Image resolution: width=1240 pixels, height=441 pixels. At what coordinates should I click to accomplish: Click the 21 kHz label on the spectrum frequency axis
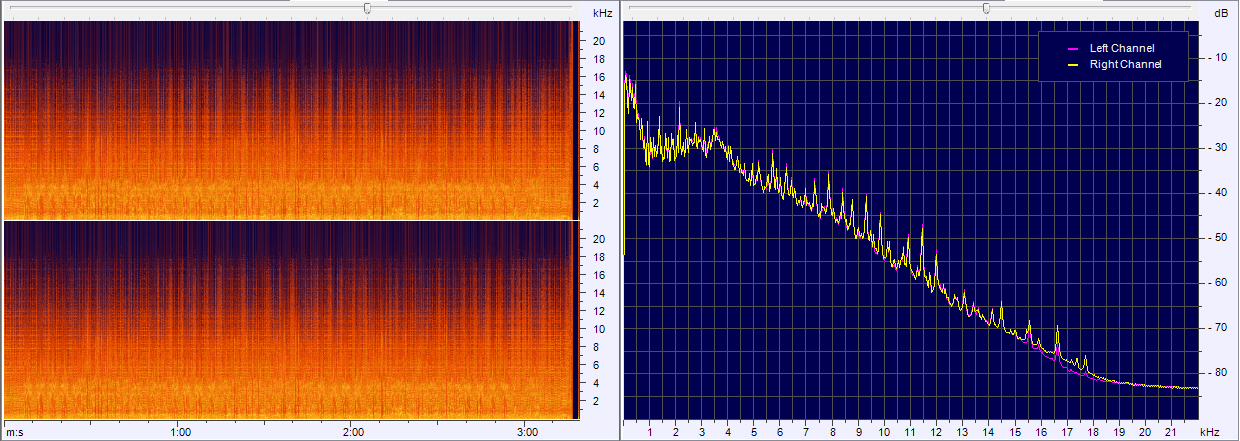point(1171,432)
